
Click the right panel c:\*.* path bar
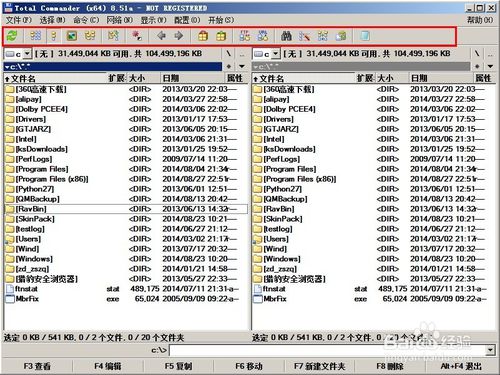361,66
